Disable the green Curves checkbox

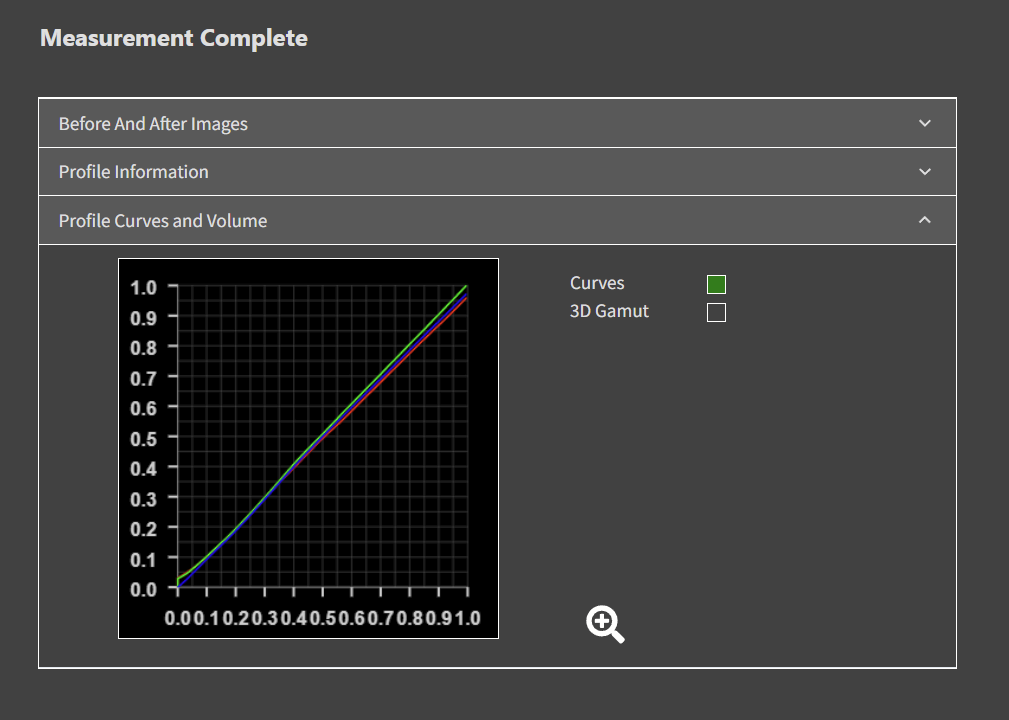pos(716,284)
